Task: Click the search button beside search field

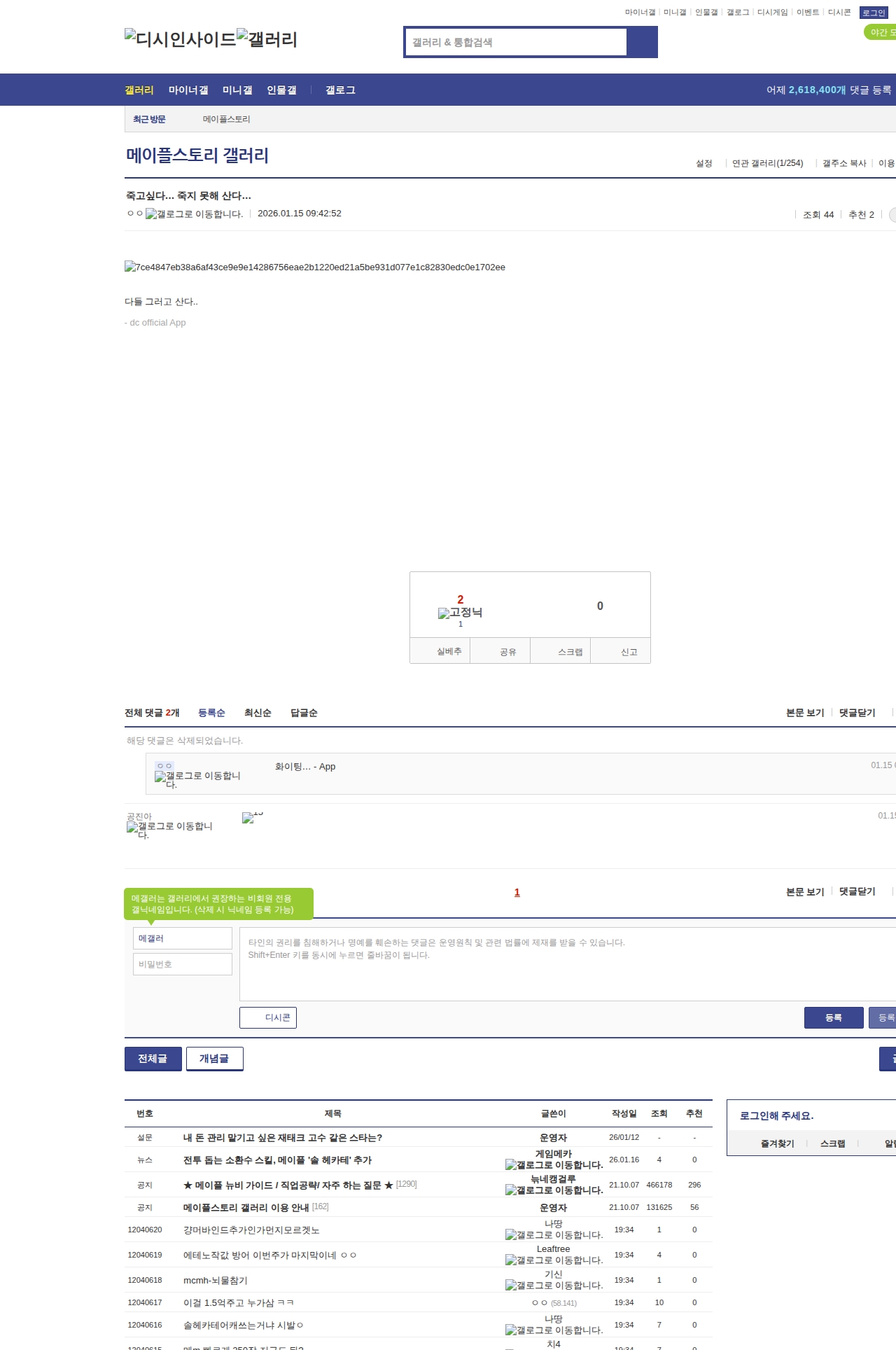Action: point(642,42)
